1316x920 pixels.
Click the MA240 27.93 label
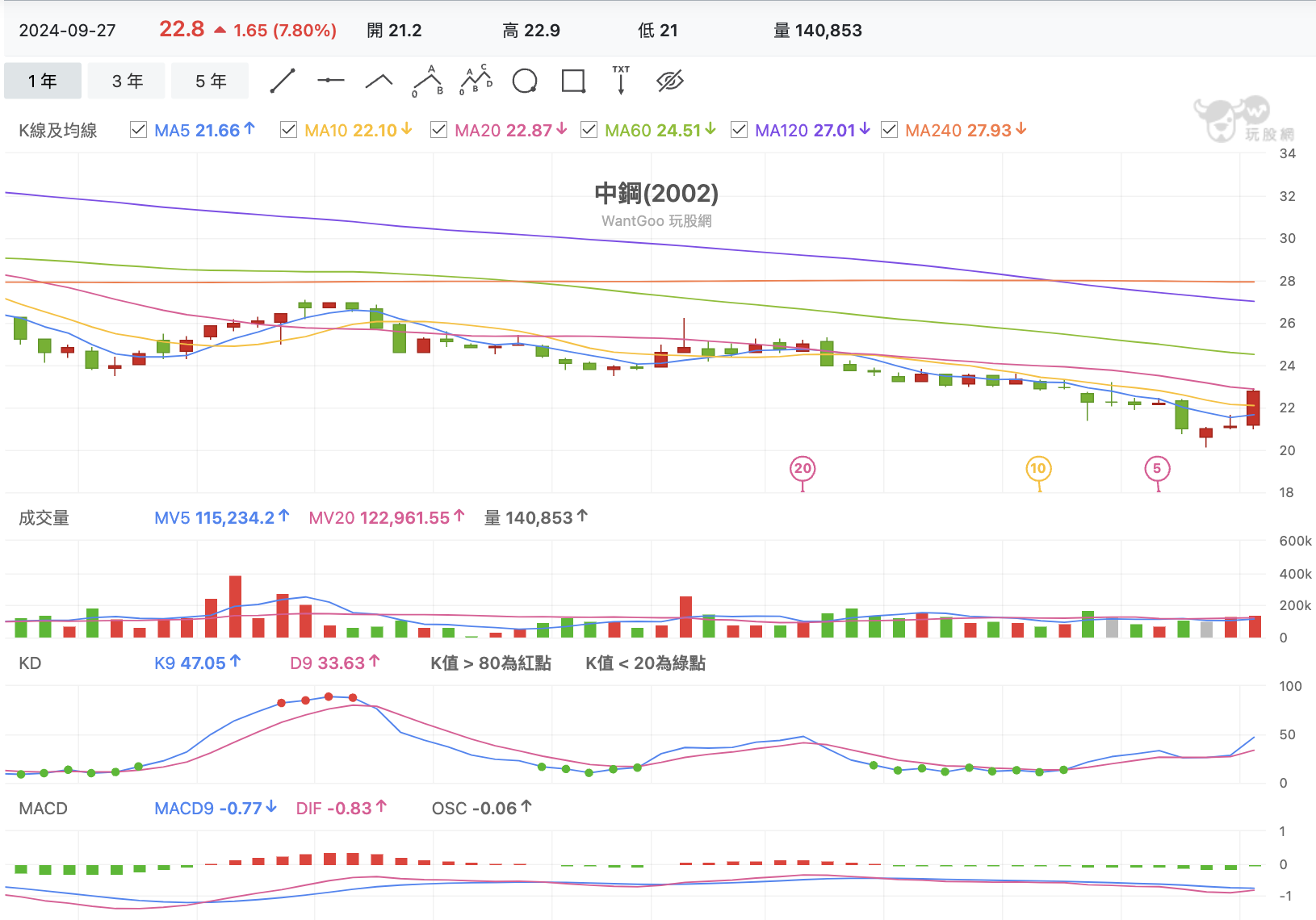[x=966, y=130]
